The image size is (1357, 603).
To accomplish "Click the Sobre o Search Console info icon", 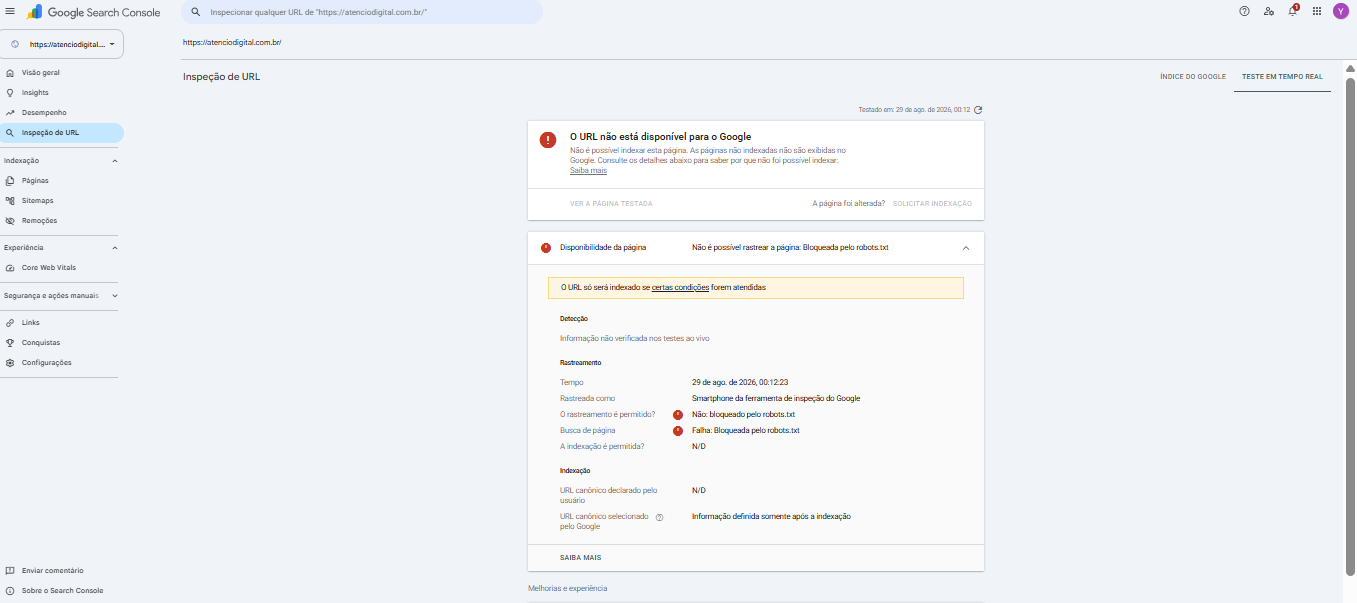I will [10, 591].
